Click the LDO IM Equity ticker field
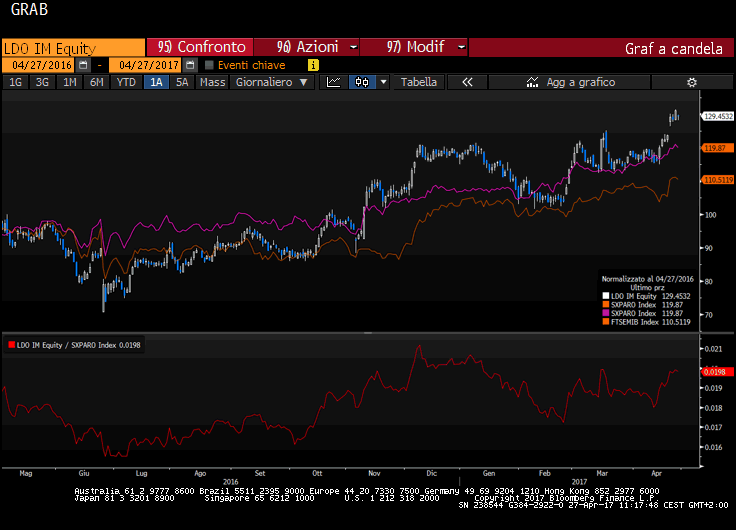Viewport: 736px width, 530px height. pyautogui.click(x=72, y=47)
